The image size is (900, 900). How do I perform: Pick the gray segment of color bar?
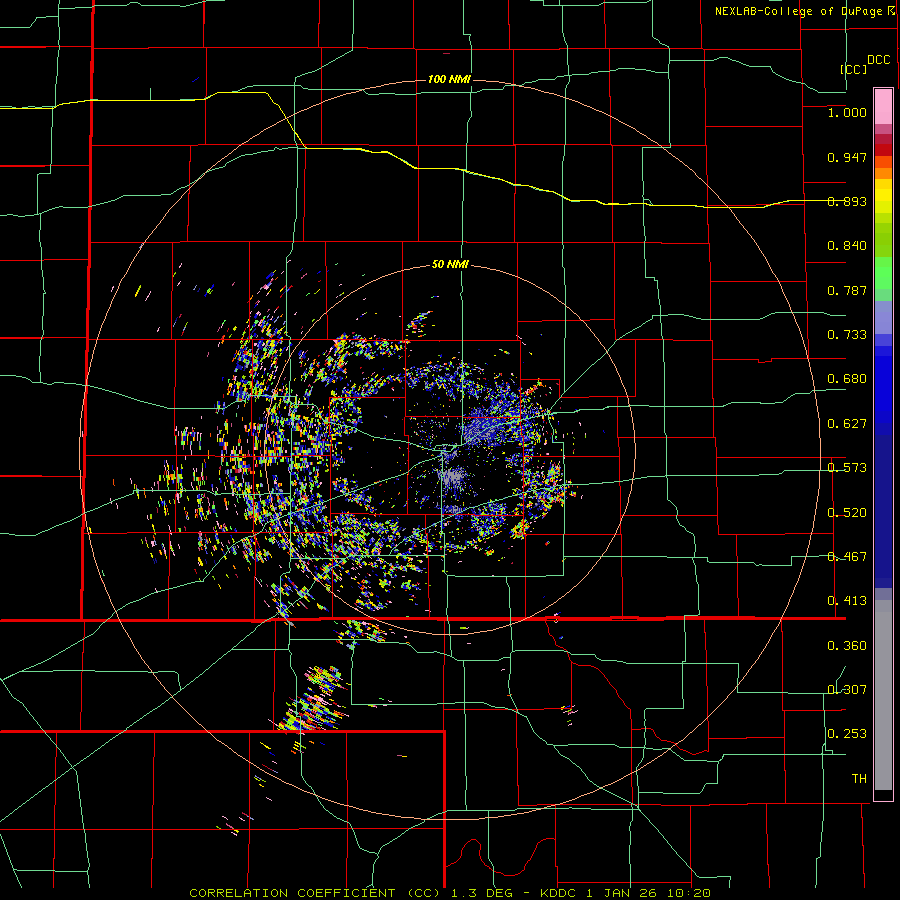[x=883, y=695]
